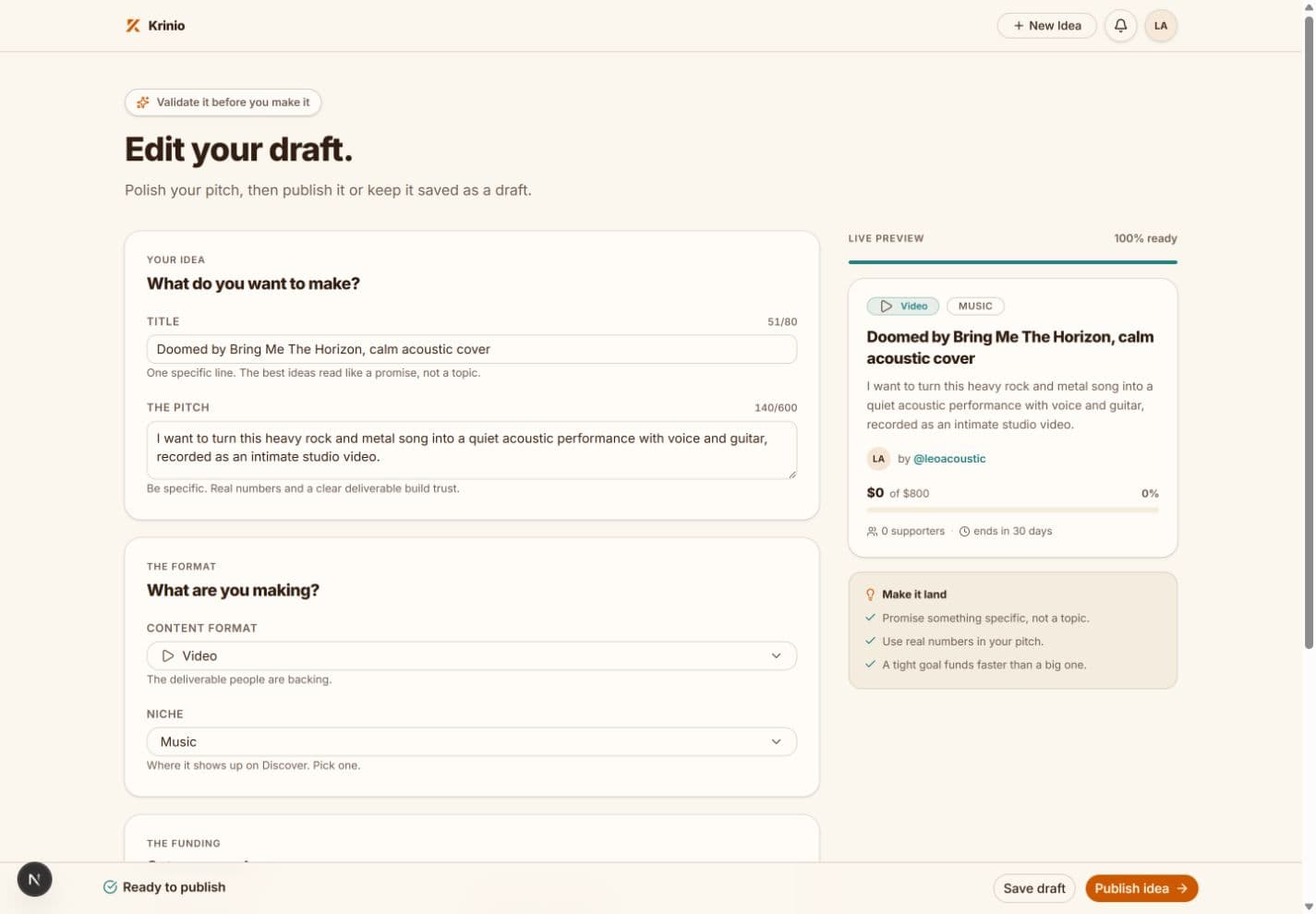This screenshot has height=914, width=1316.
Task: Click the 100% ready label
Action: click(1145, 238)
